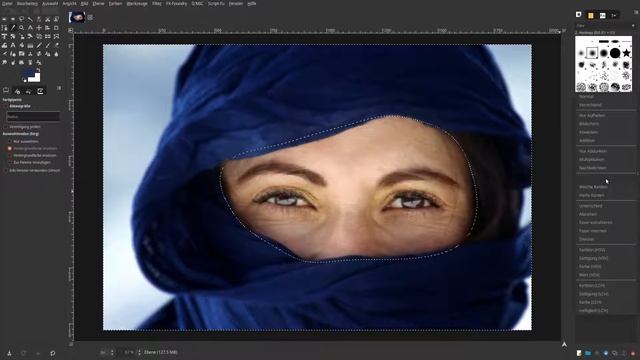Click the save tool preset icon
The height and width of the screenshot is (360, 640).
point(9,353)
